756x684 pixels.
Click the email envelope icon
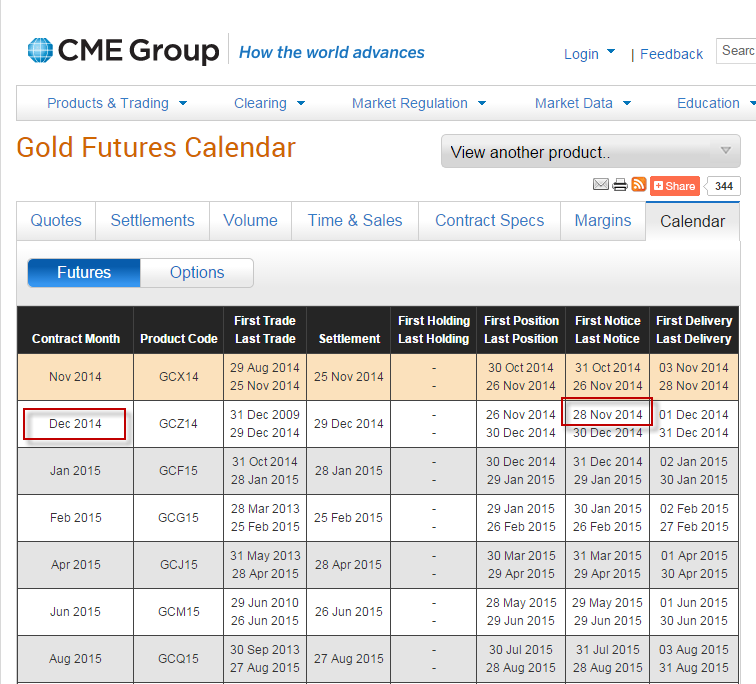pos(601,185)
